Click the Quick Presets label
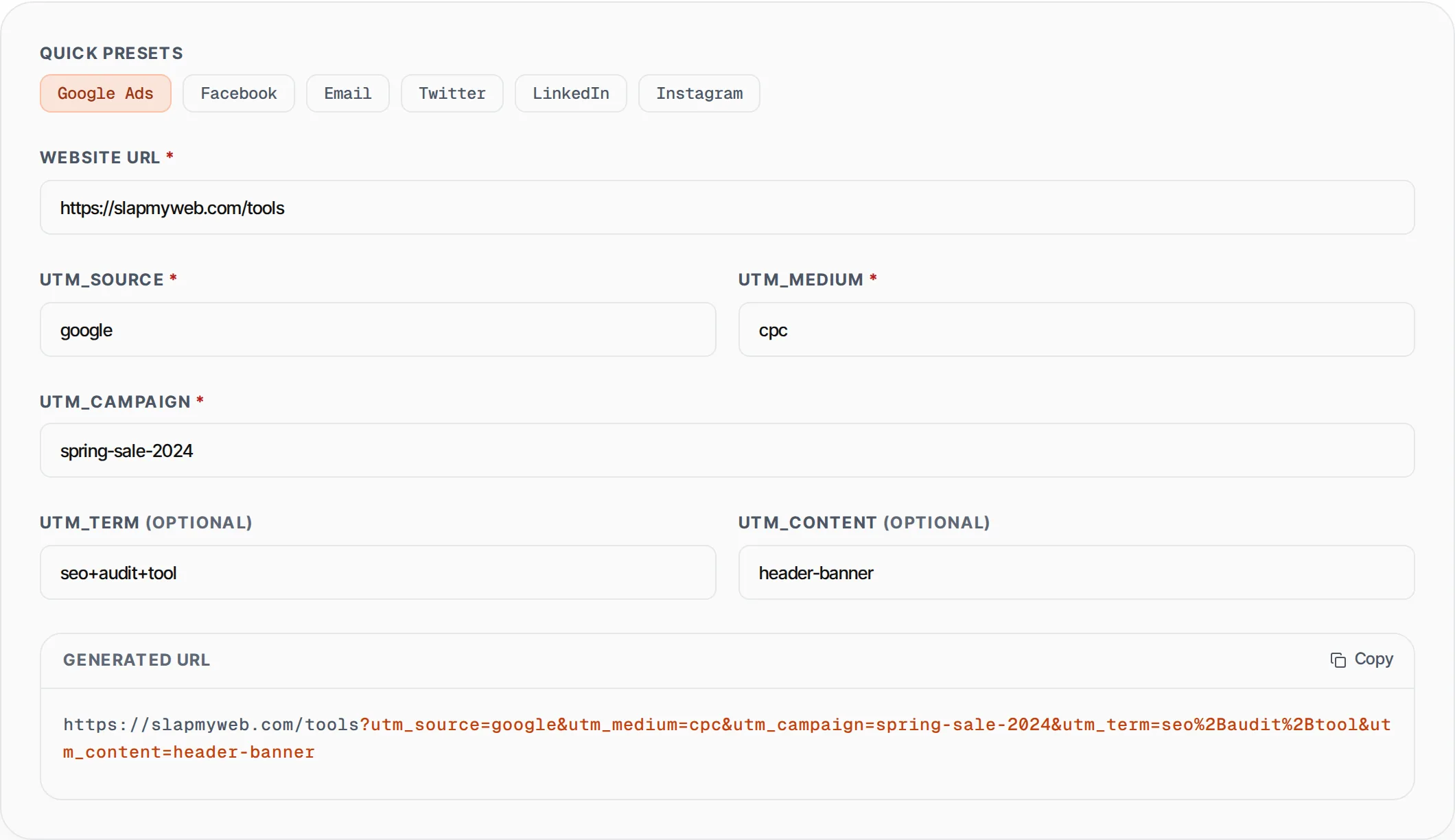Screen dimensions: 1455x840 coord(111,53)
